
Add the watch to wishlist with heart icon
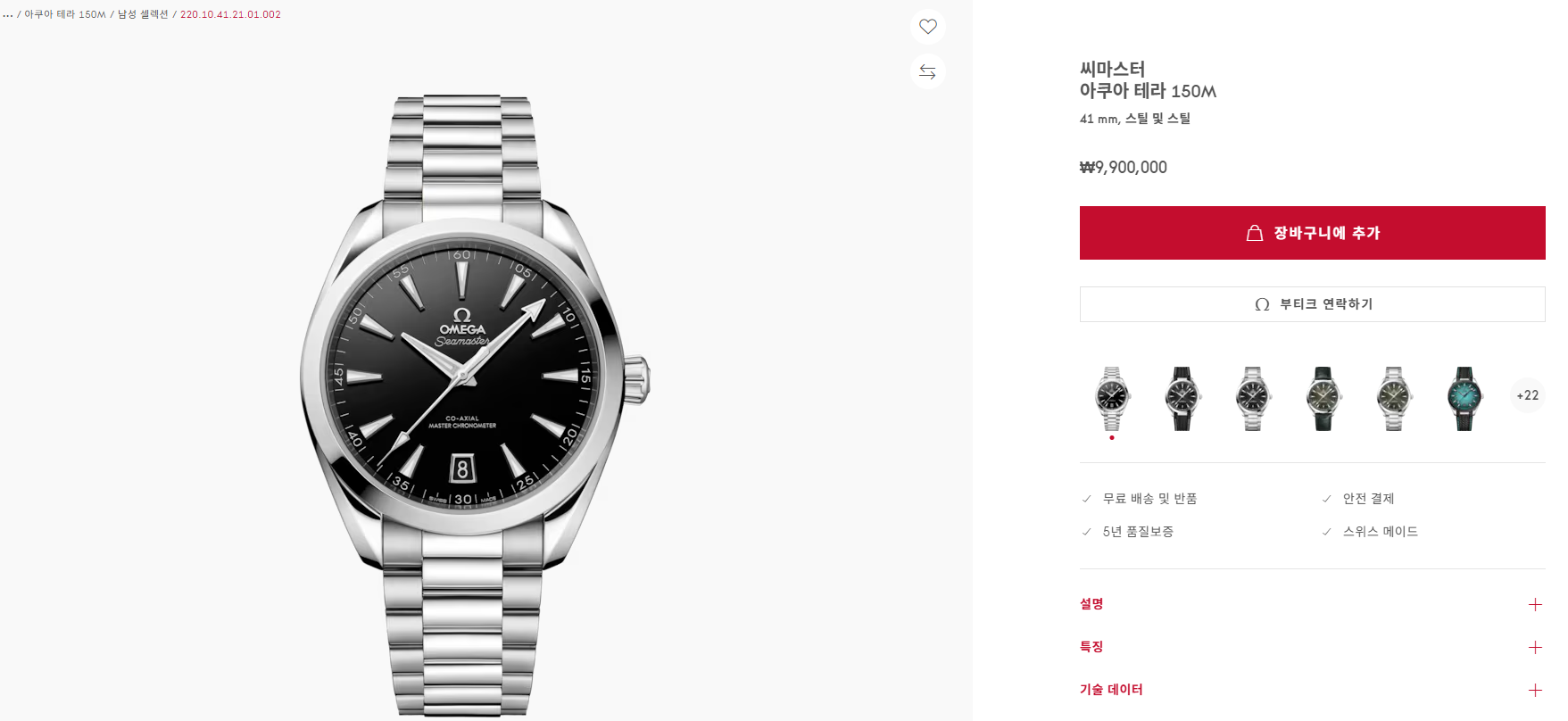[928, 27]
